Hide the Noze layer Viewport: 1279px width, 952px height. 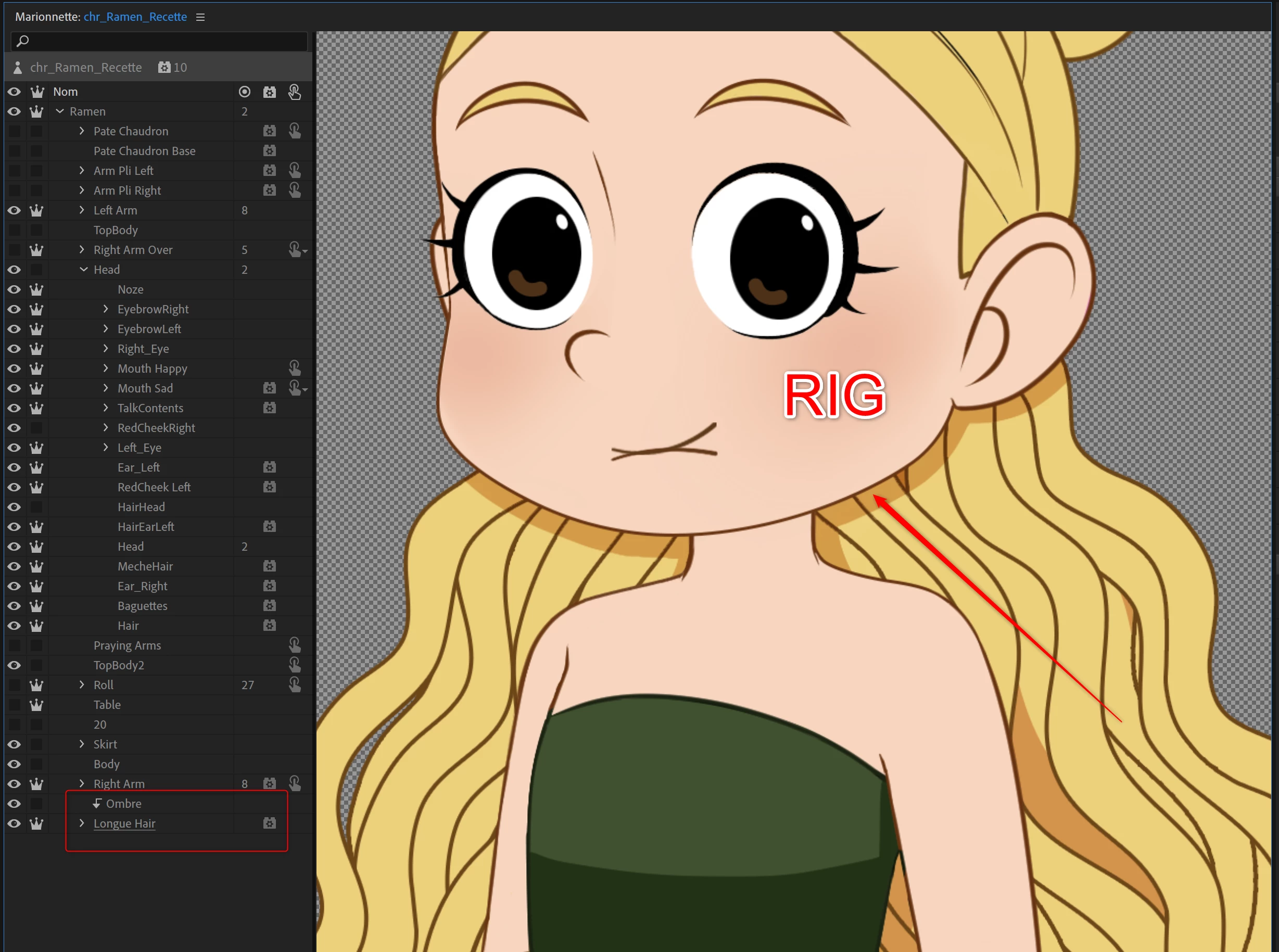15,289
